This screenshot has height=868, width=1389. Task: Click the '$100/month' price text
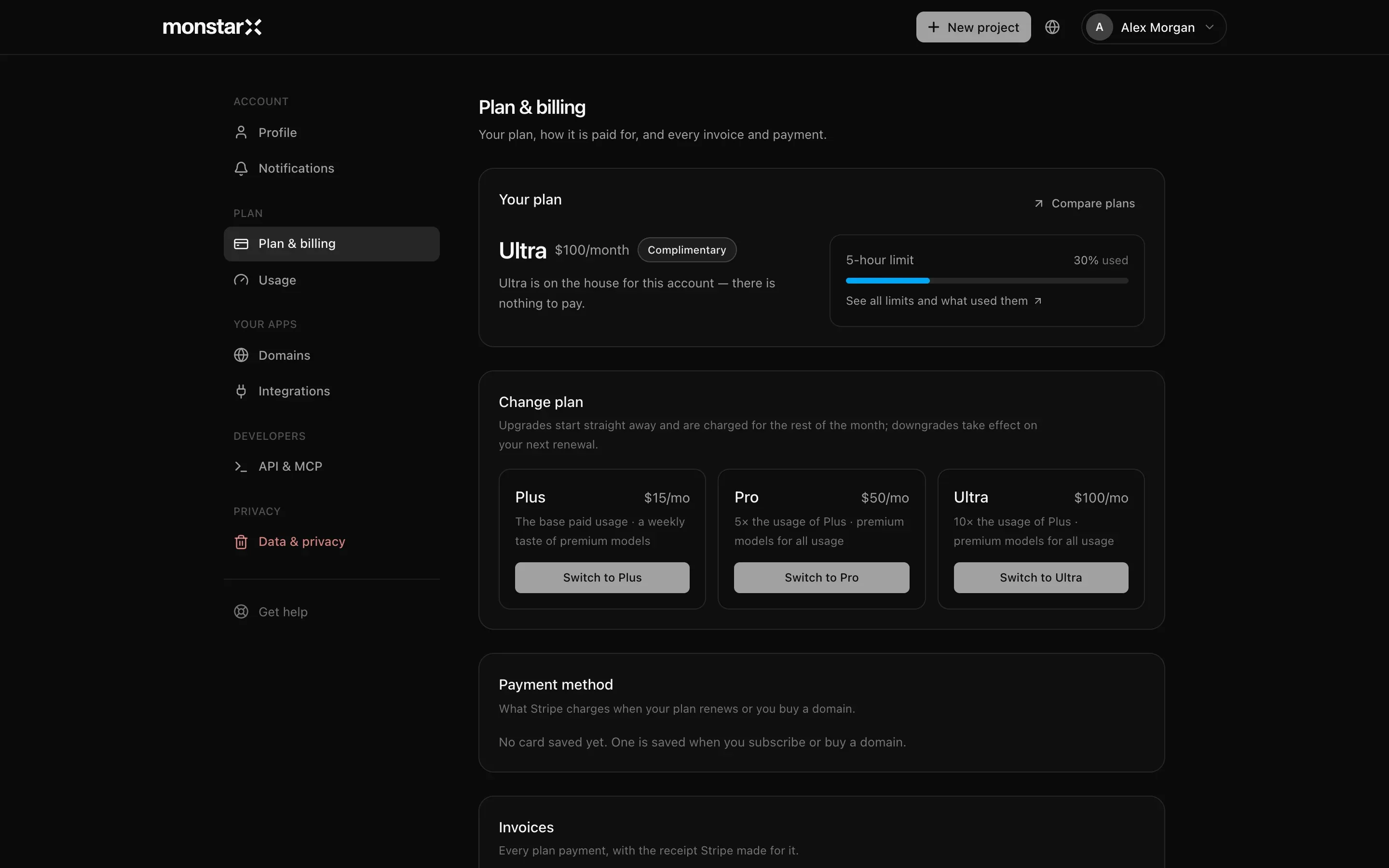click(x=592, y=250)
